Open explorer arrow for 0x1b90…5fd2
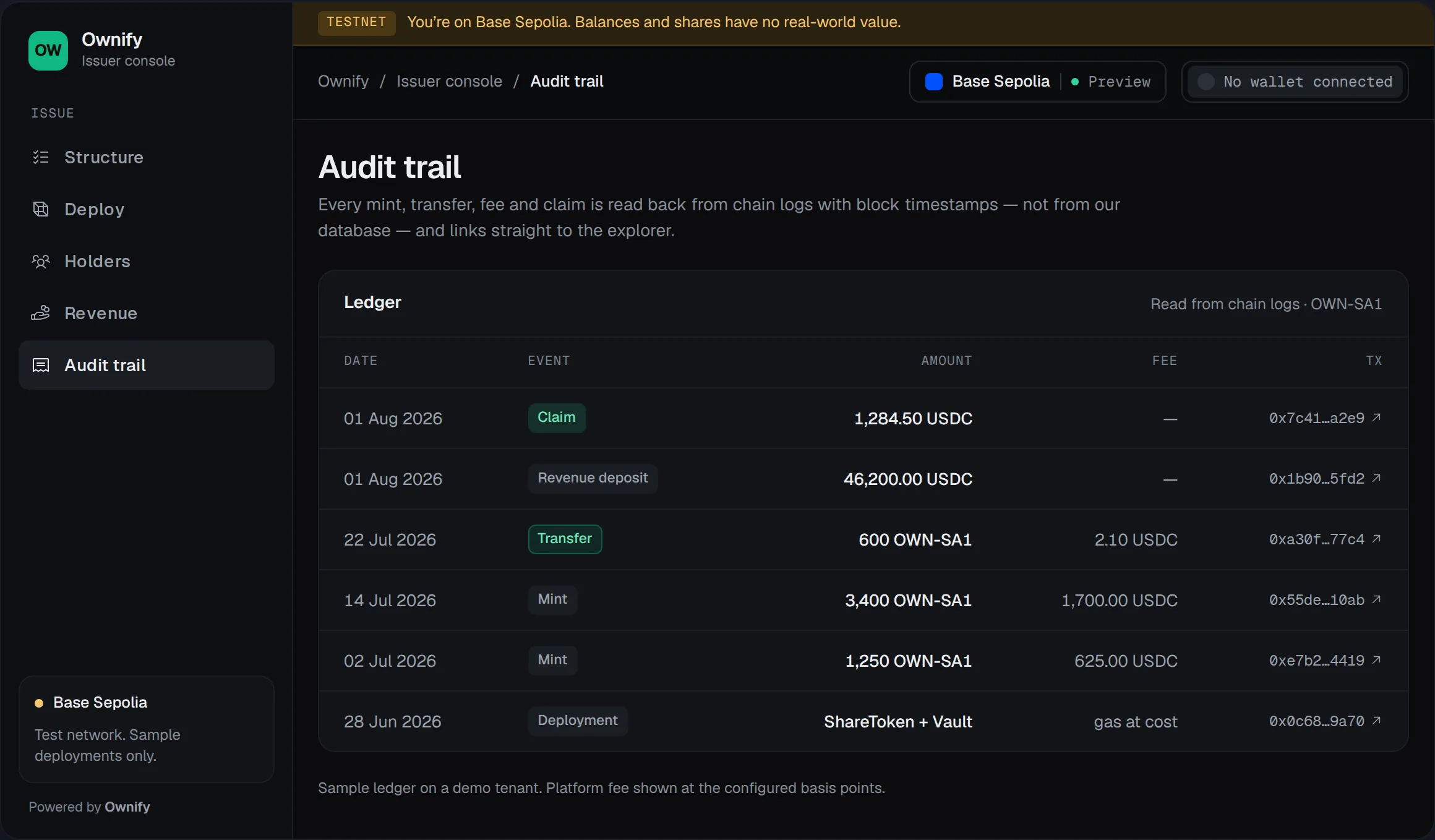 tap(1376, 478)
